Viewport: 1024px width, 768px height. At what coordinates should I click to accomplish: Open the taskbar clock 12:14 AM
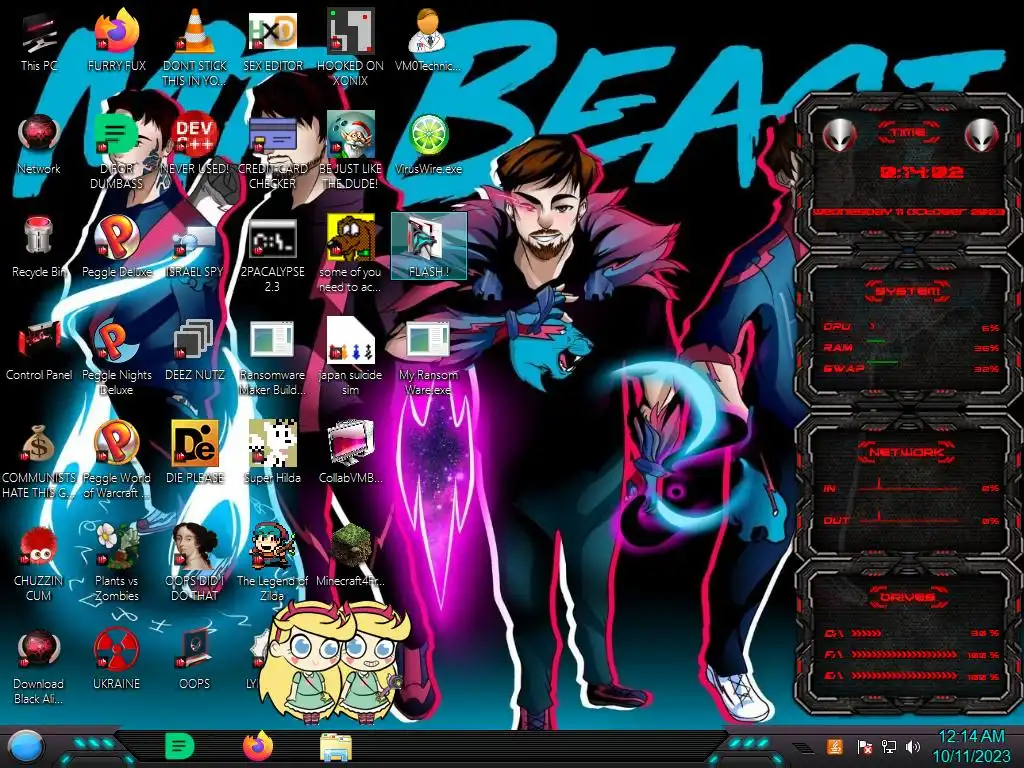pyautogui.click(x=971, y=746)
